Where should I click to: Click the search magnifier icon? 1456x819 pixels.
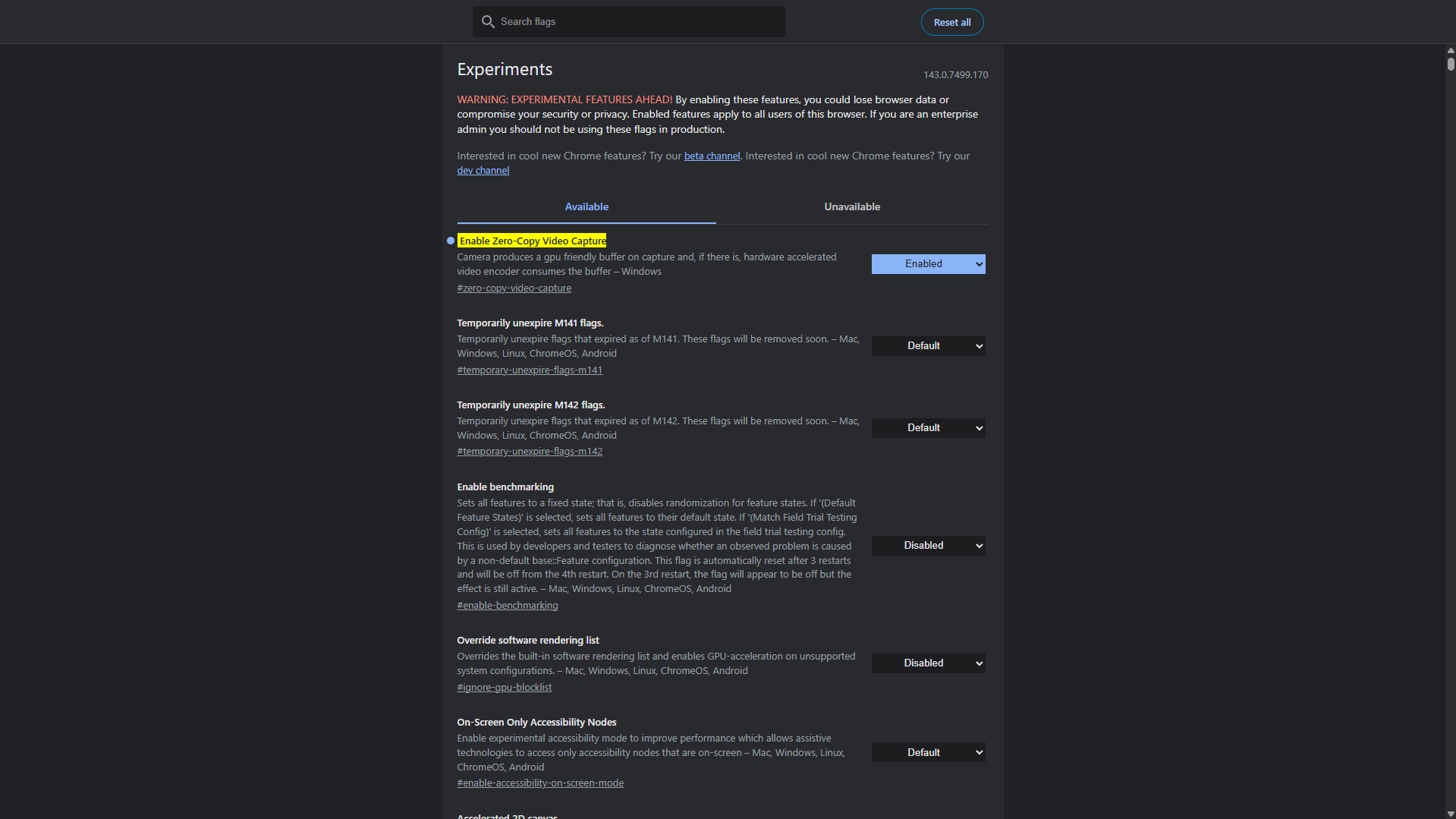coord(489,21)
